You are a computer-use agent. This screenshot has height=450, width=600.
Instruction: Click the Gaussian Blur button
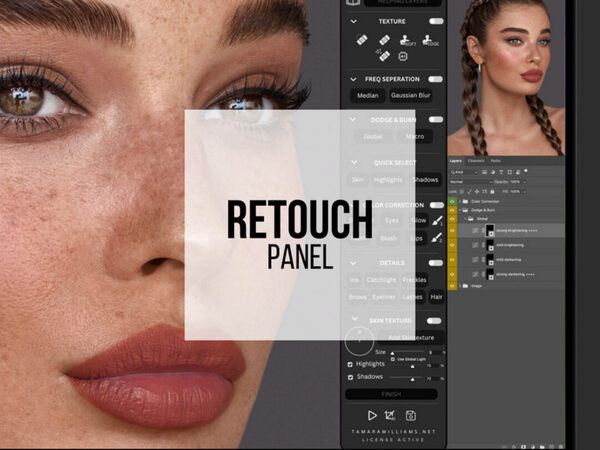pos(410,96)
